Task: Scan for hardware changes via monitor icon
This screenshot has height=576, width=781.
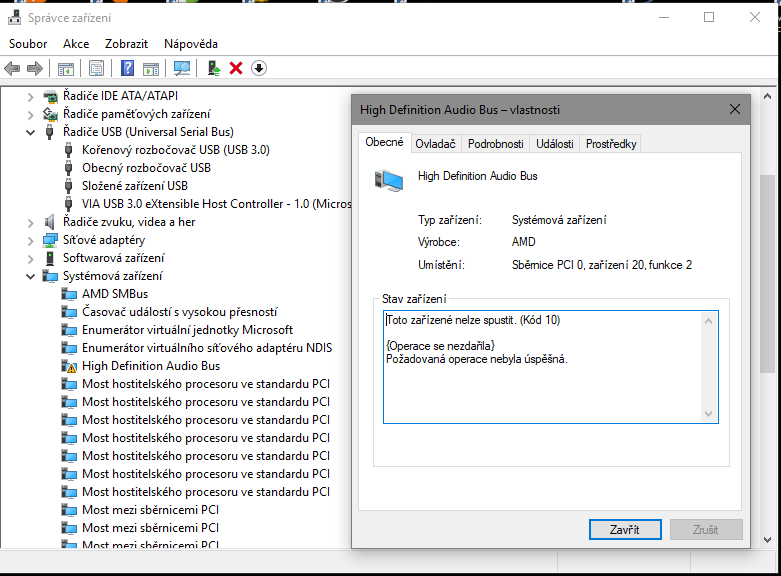Action: tap(182, 68)
